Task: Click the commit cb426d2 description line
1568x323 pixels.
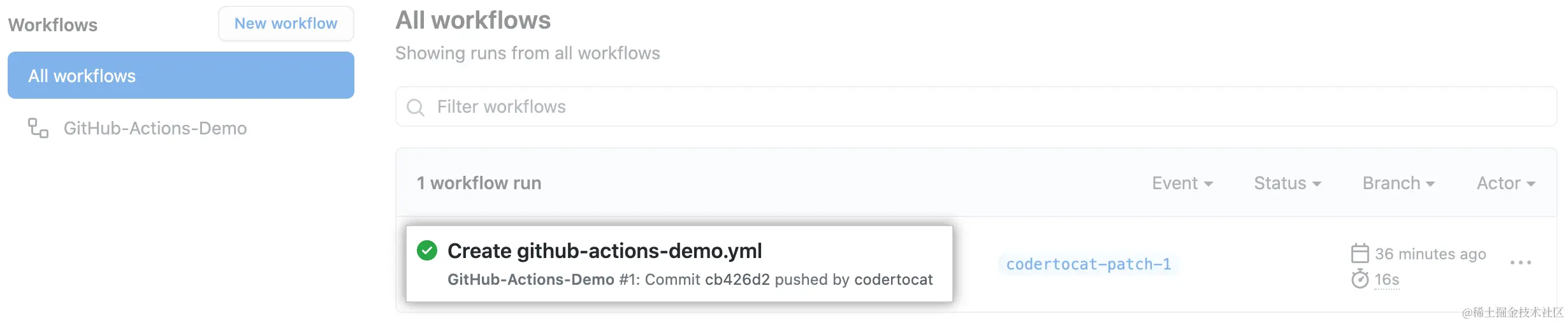Action: [690, 280]
